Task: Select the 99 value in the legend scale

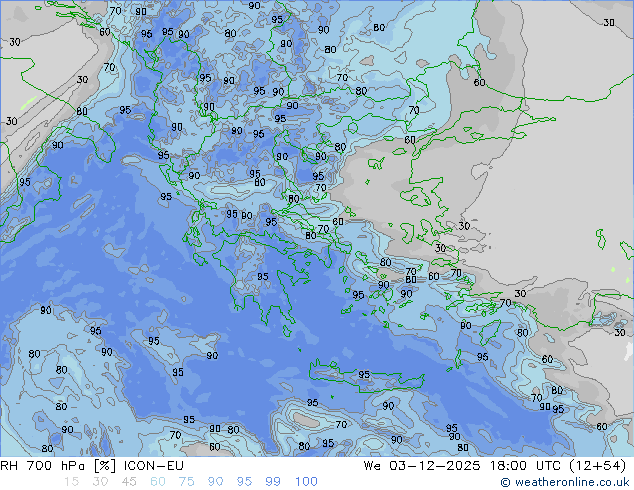Action: [273, 482]
